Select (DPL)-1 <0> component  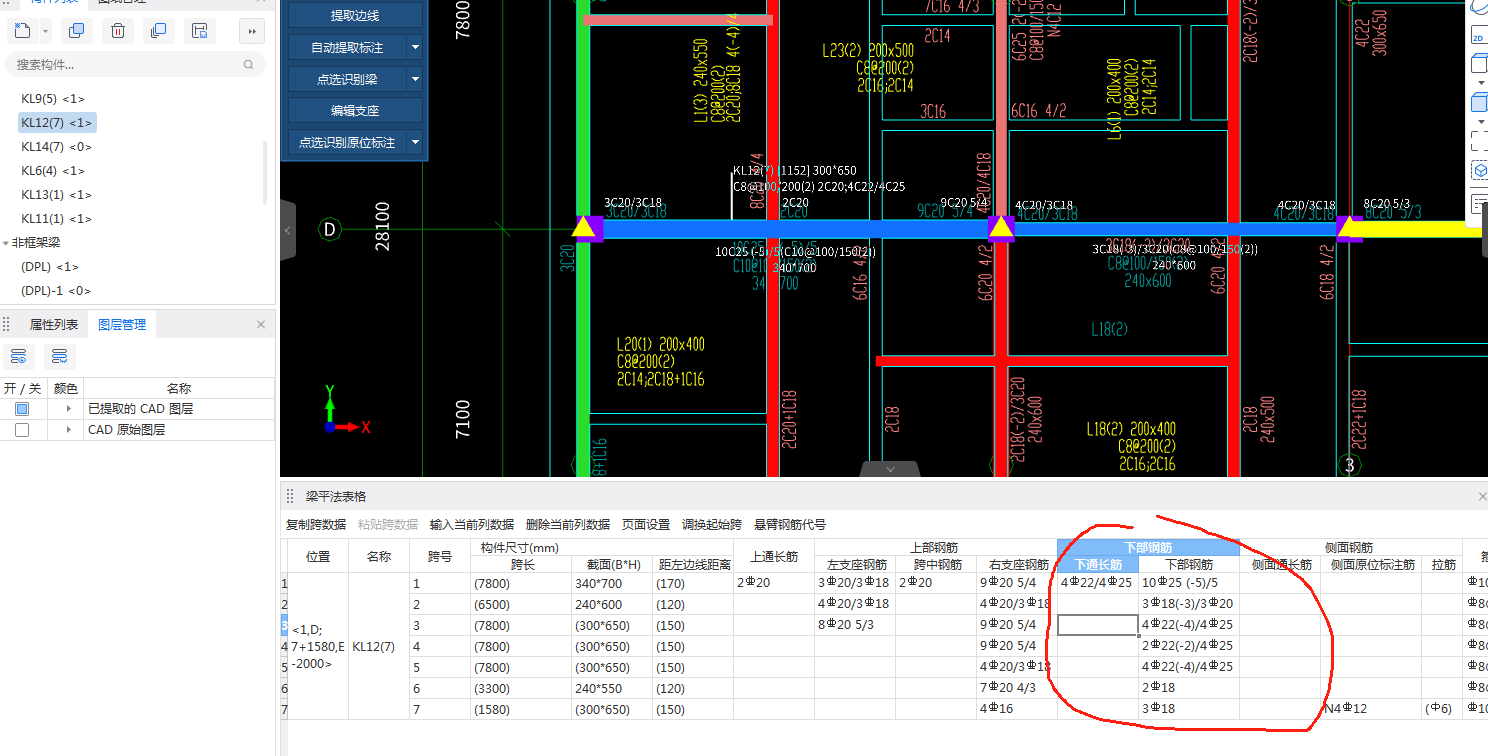click(56, 291)
